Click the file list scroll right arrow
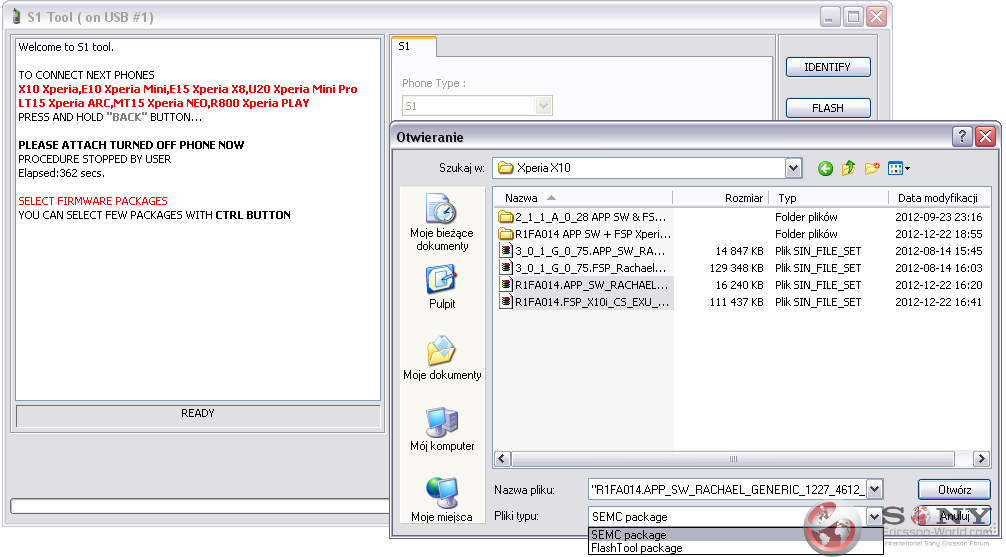The height and width of the screenshot is (557, 1006). pyautogui.click(x=980, y=459)
